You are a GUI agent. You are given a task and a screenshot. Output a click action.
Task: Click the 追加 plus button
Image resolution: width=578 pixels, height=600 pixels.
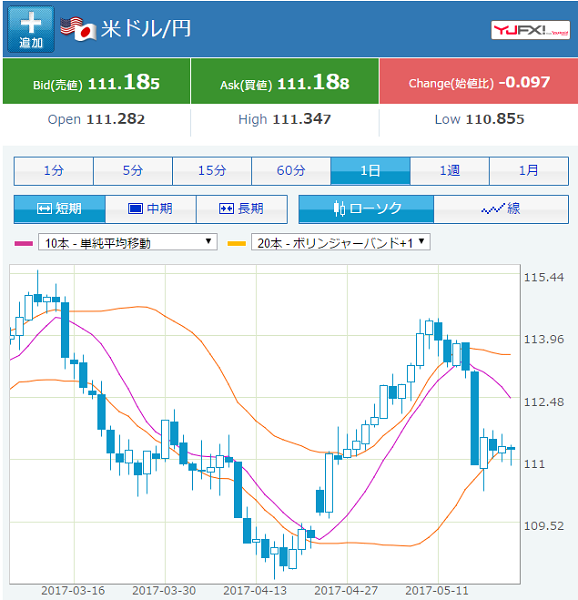31,29
